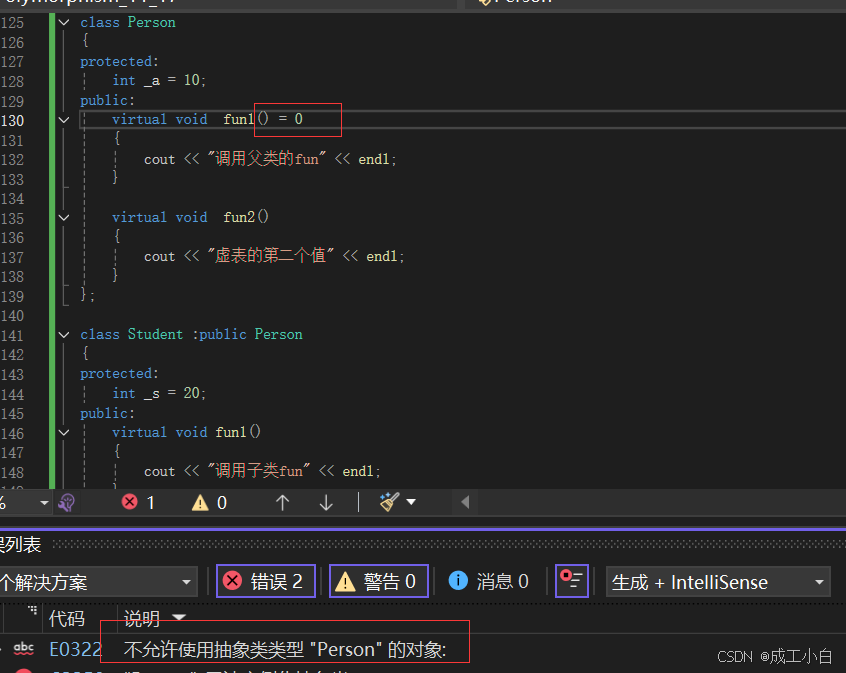Click the error list column grip icon
Image resolution: width=846 pixels, height=673 pixels.
point(32,610)
